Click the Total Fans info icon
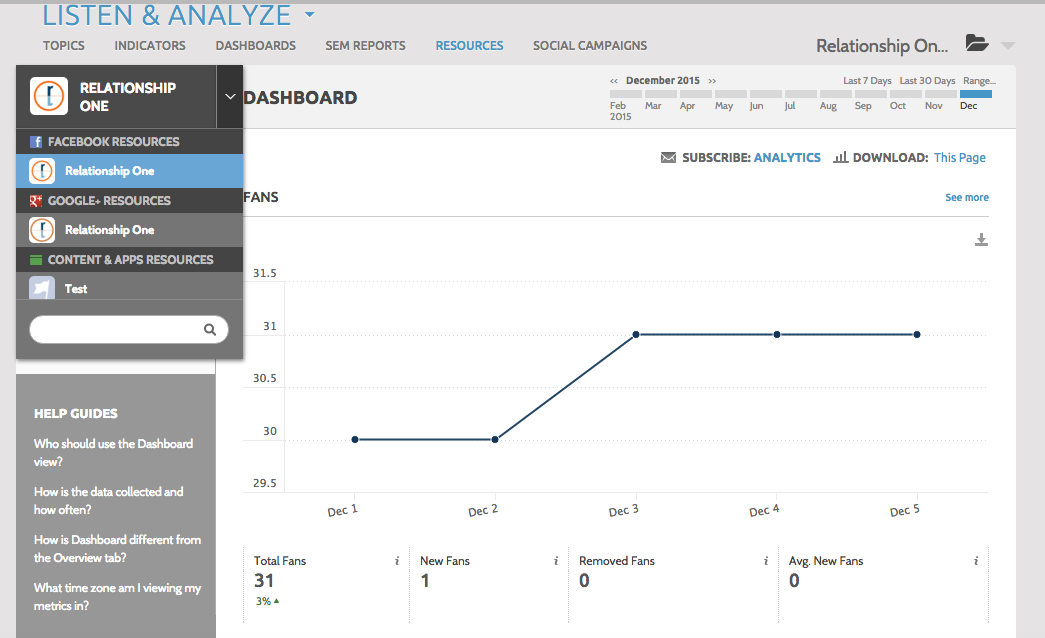The height and width of the screenshot is (638, 1045). tap(397, 562)
